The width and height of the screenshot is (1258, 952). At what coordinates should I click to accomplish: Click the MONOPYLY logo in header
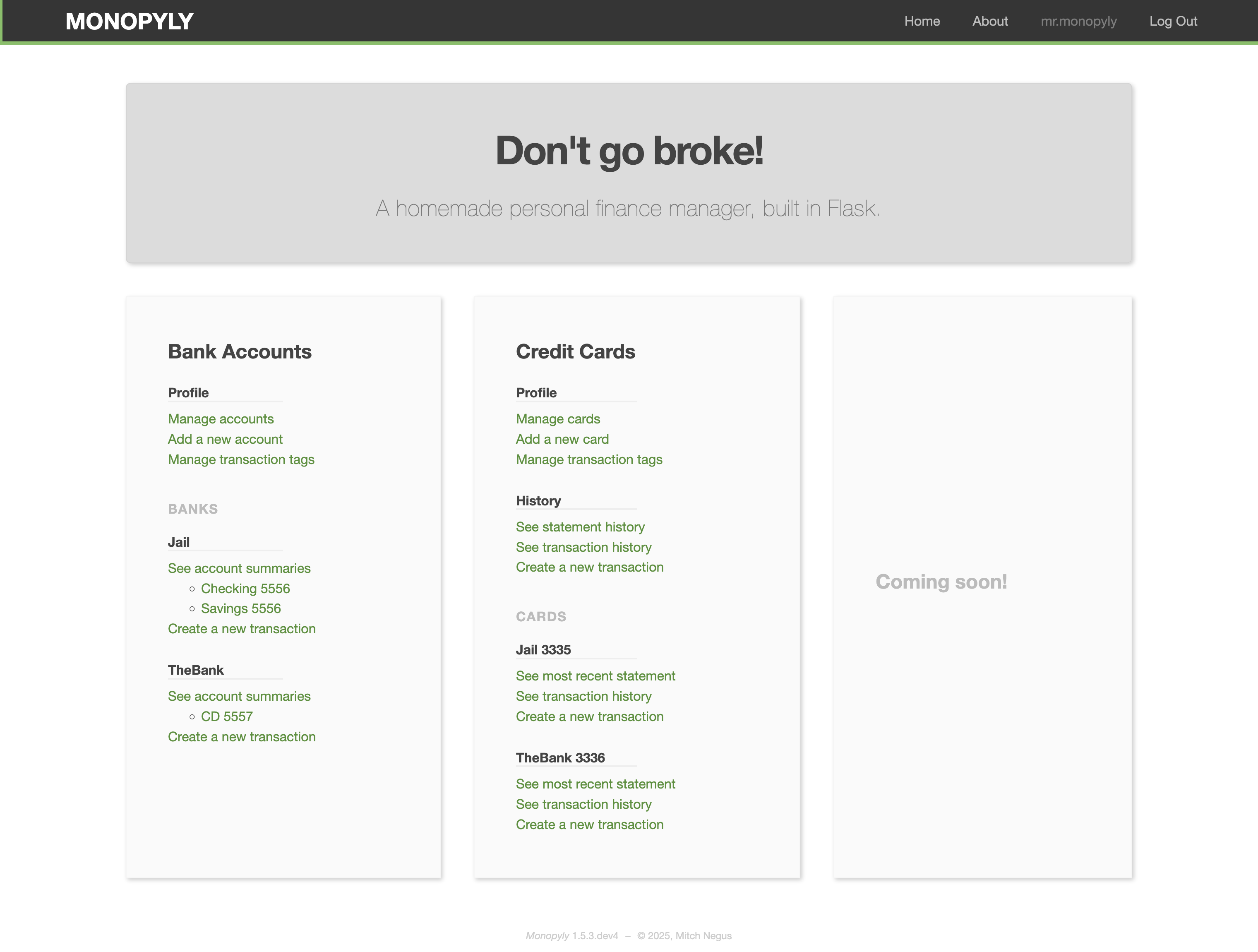129,22
